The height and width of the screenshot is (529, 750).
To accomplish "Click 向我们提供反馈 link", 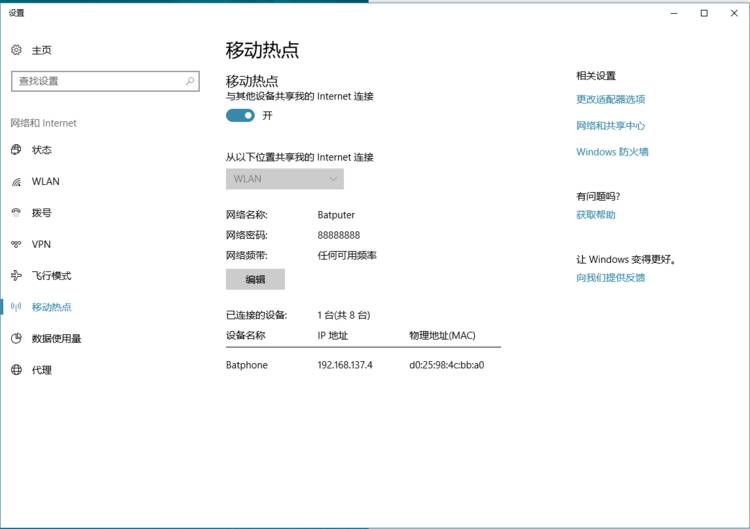I will tap(610, 277).
